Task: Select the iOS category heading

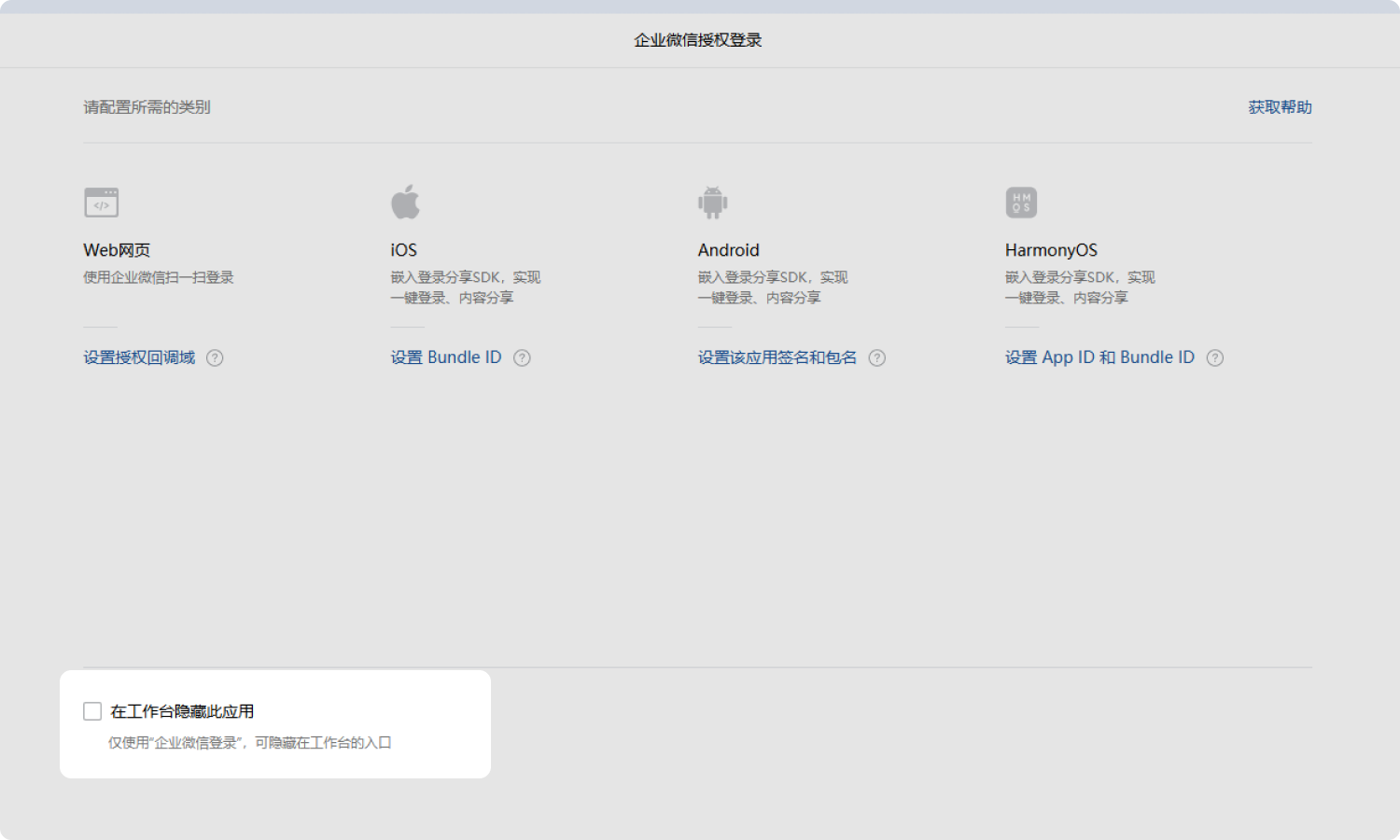Action: point(403,250)
